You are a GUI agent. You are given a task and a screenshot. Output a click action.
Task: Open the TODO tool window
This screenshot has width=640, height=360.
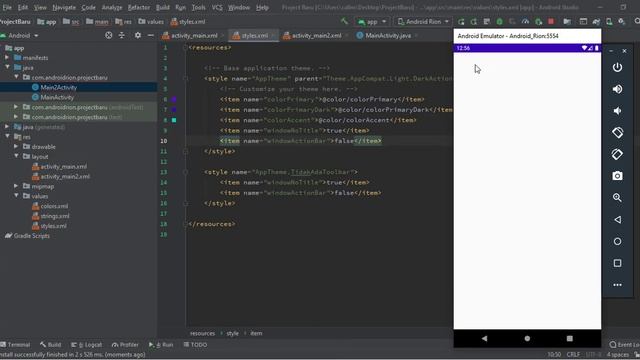(x=195, y=345)
